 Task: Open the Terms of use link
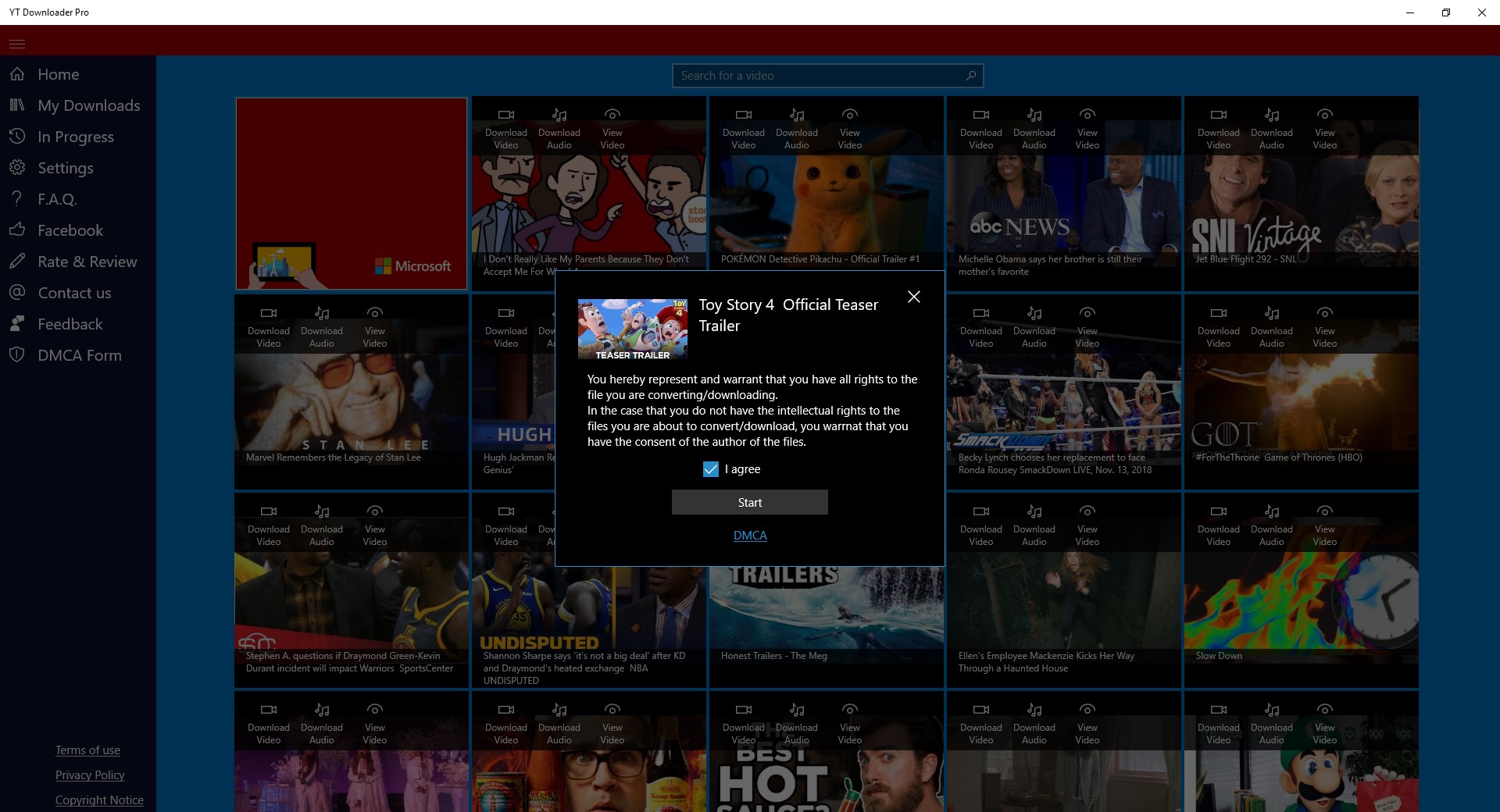[87, 750]
